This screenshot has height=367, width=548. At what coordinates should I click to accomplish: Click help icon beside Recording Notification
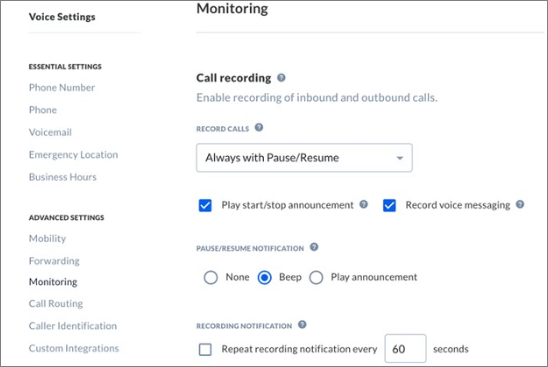[302, 325]
